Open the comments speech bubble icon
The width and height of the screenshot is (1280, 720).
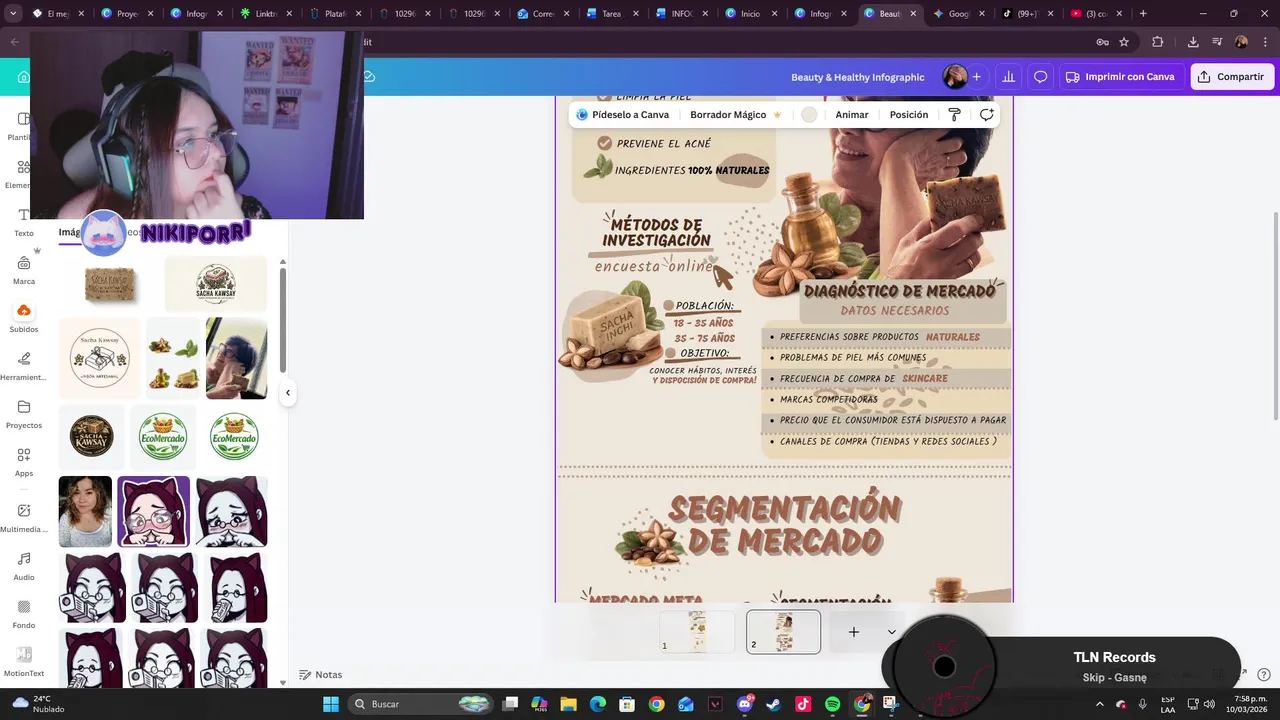(1040, 77)
